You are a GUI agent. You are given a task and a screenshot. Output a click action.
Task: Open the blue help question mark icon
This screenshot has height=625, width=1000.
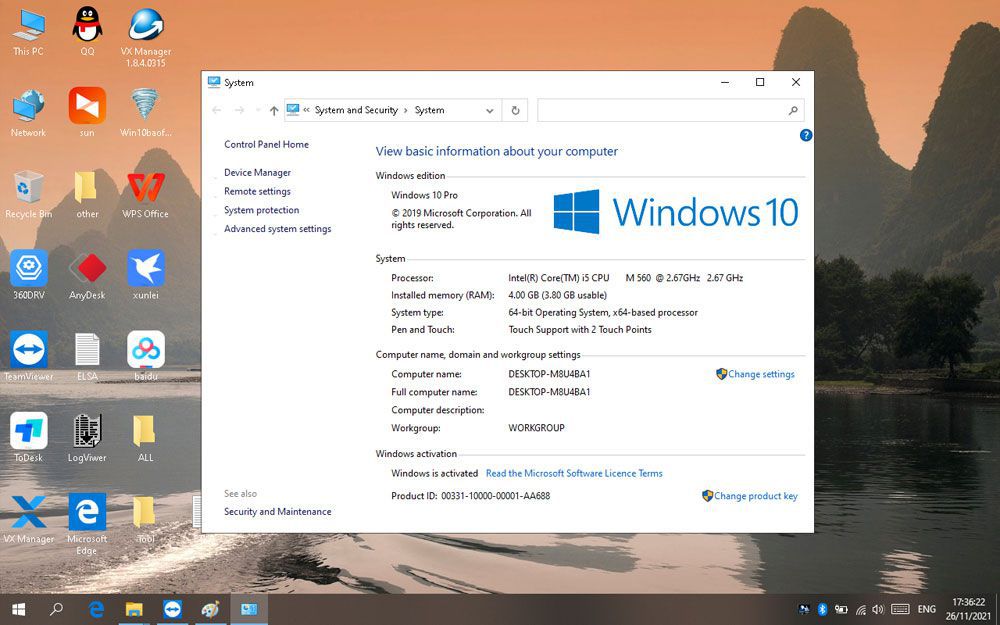click(x=805, y=135)
